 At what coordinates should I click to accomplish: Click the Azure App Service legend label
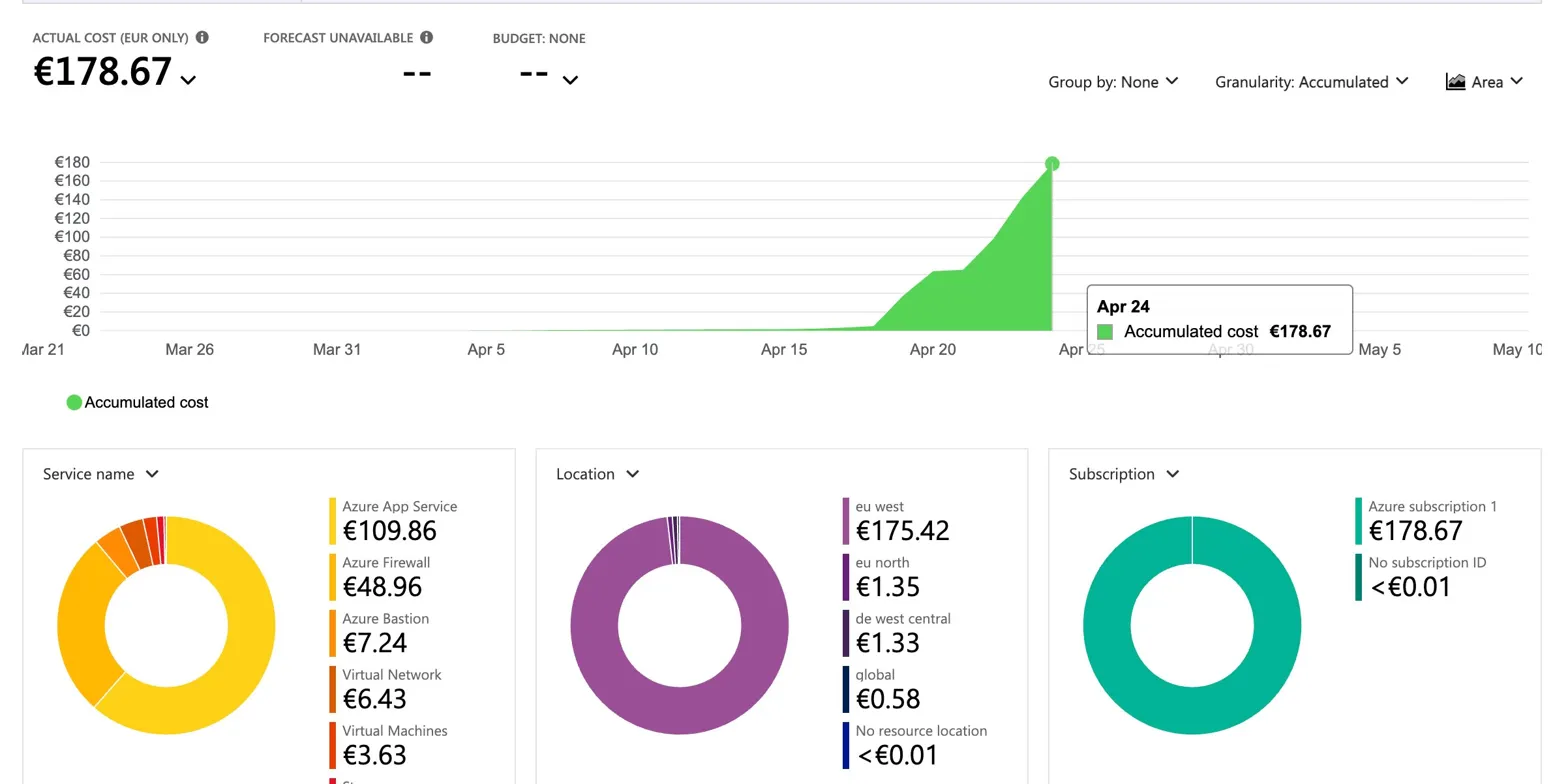coord(400,507)
